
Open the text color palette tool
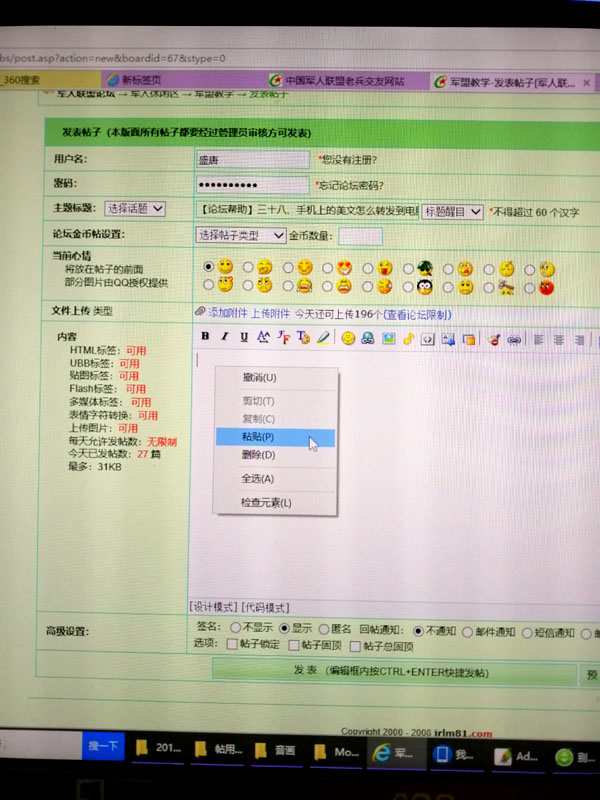pos(303,337)
